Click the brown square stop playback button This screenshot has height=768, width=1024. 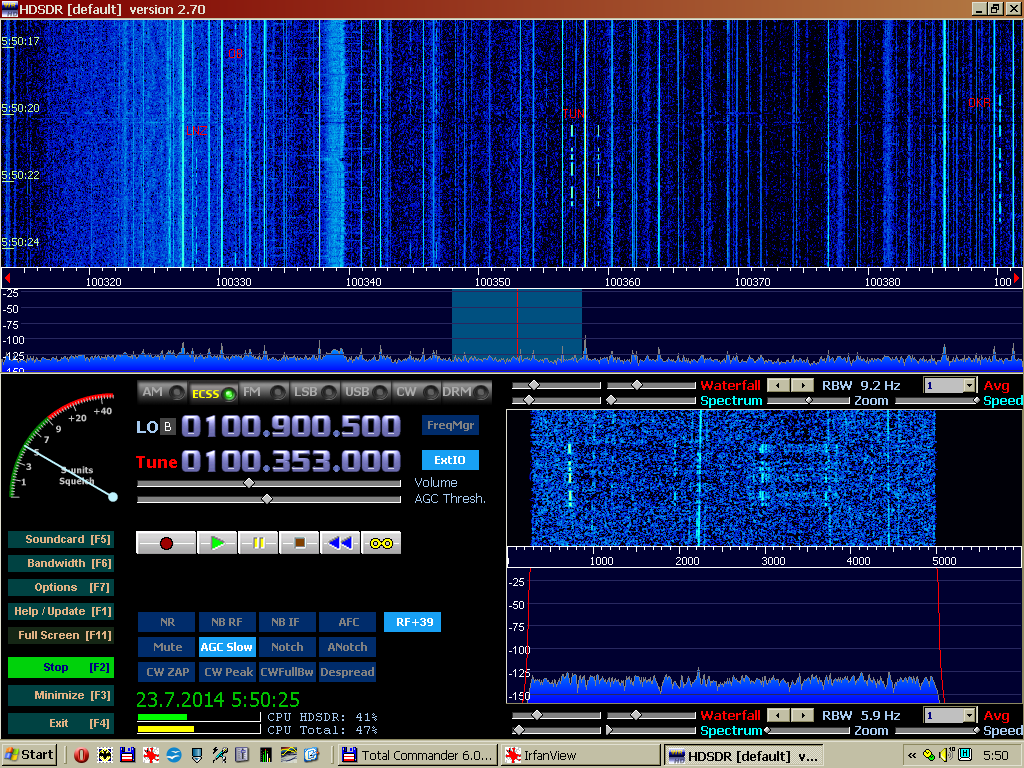tap(300, 543)
